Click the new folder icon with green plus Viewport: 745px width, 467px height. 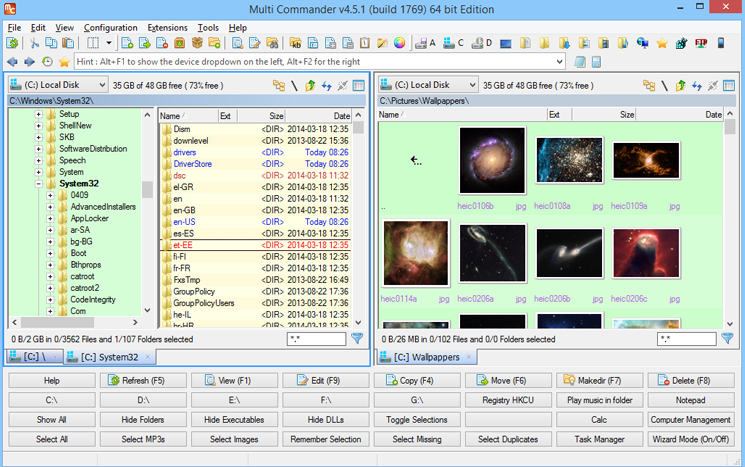(215, 43)
